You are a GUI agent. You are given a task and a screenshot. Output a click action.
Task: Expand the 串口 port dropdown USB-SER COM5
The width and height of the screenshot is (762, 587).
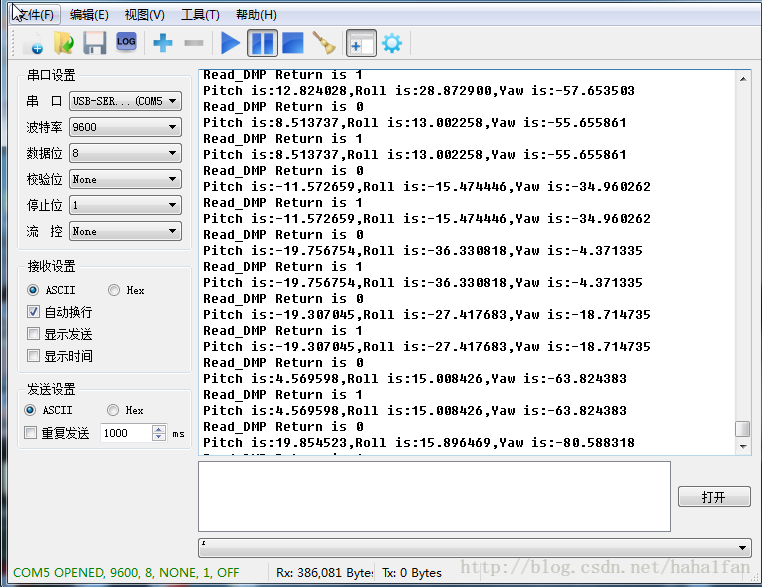(125, 101)
